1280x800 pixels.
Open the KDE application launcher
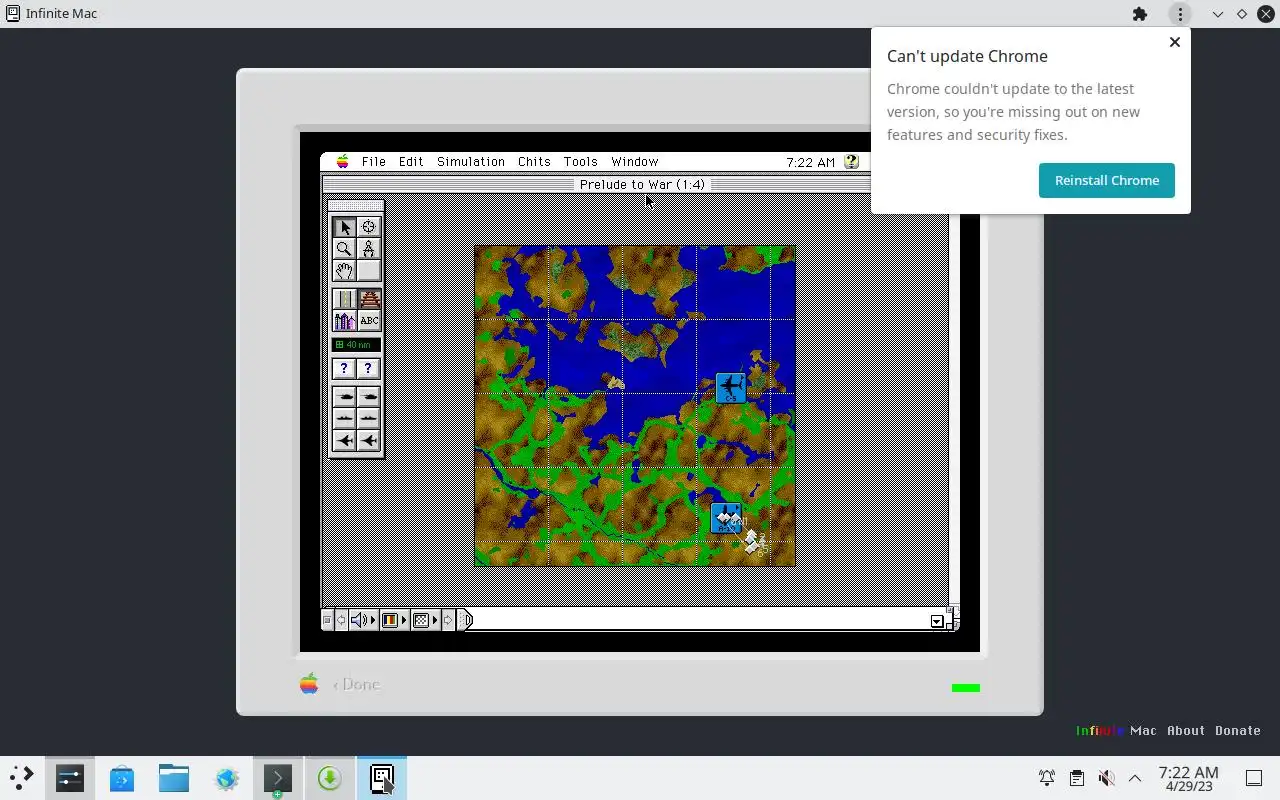[21, 777]
